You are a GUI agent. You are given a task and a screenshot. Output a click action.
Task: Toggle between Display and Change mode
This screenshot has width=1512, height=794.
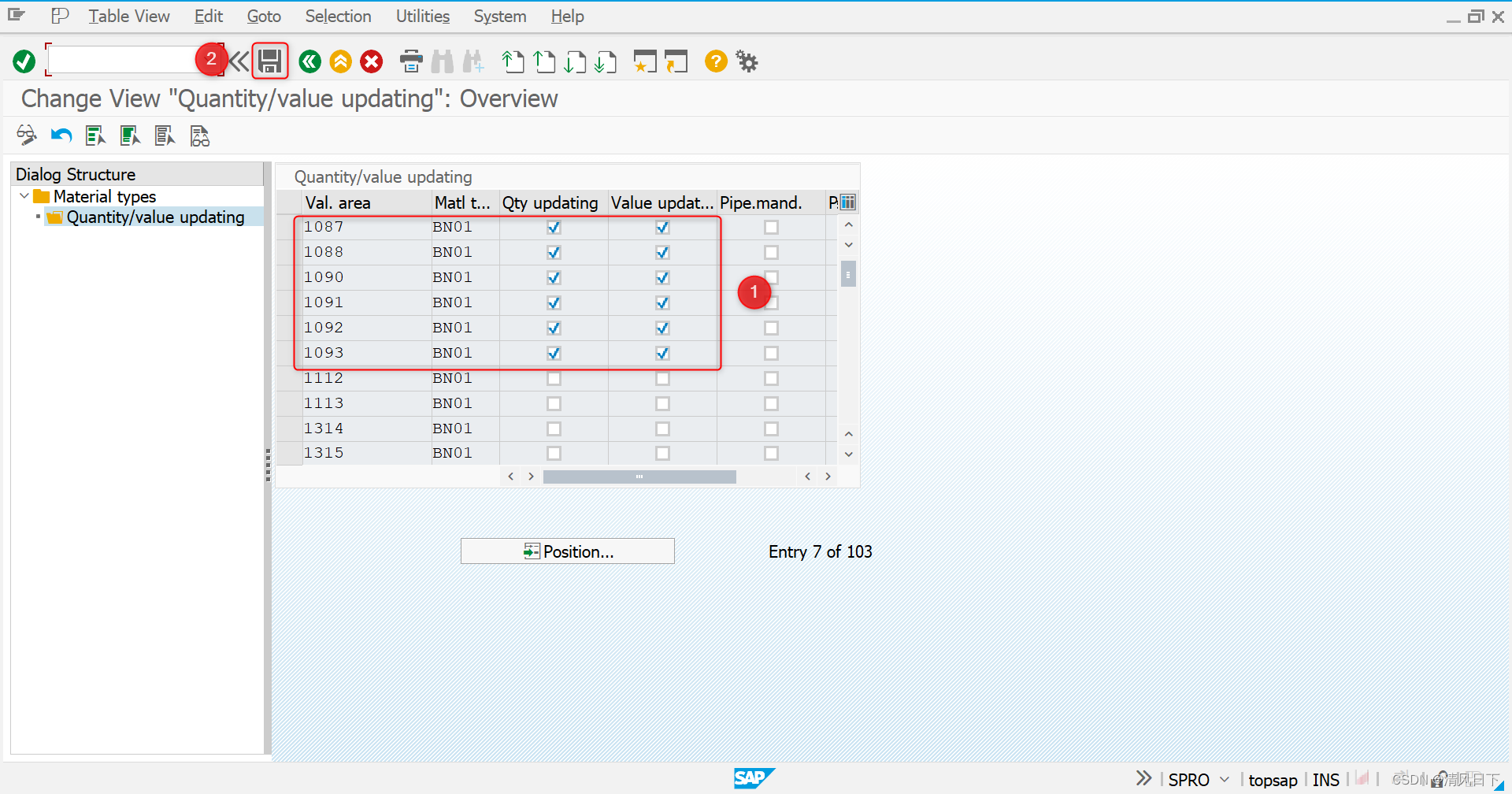pyautogui.click(x=26, y=135)
